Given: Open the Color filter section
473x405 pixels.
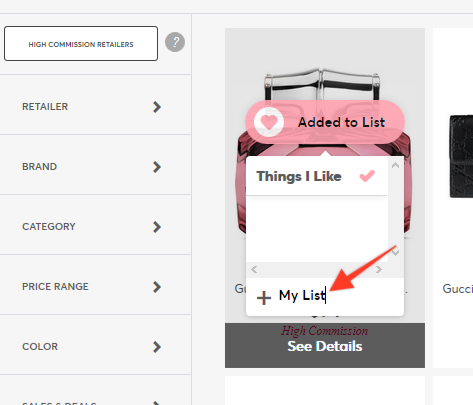Looking at the screenshot, I should [x=95, y=346].
